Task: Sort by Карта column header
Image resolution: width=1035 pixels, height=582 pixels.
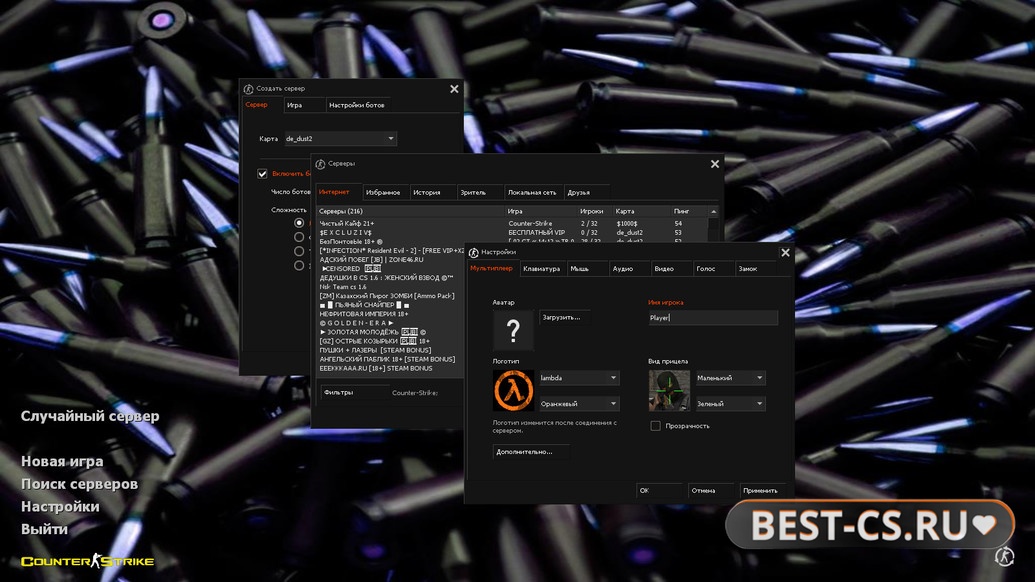Action: (x=641, y=211)
